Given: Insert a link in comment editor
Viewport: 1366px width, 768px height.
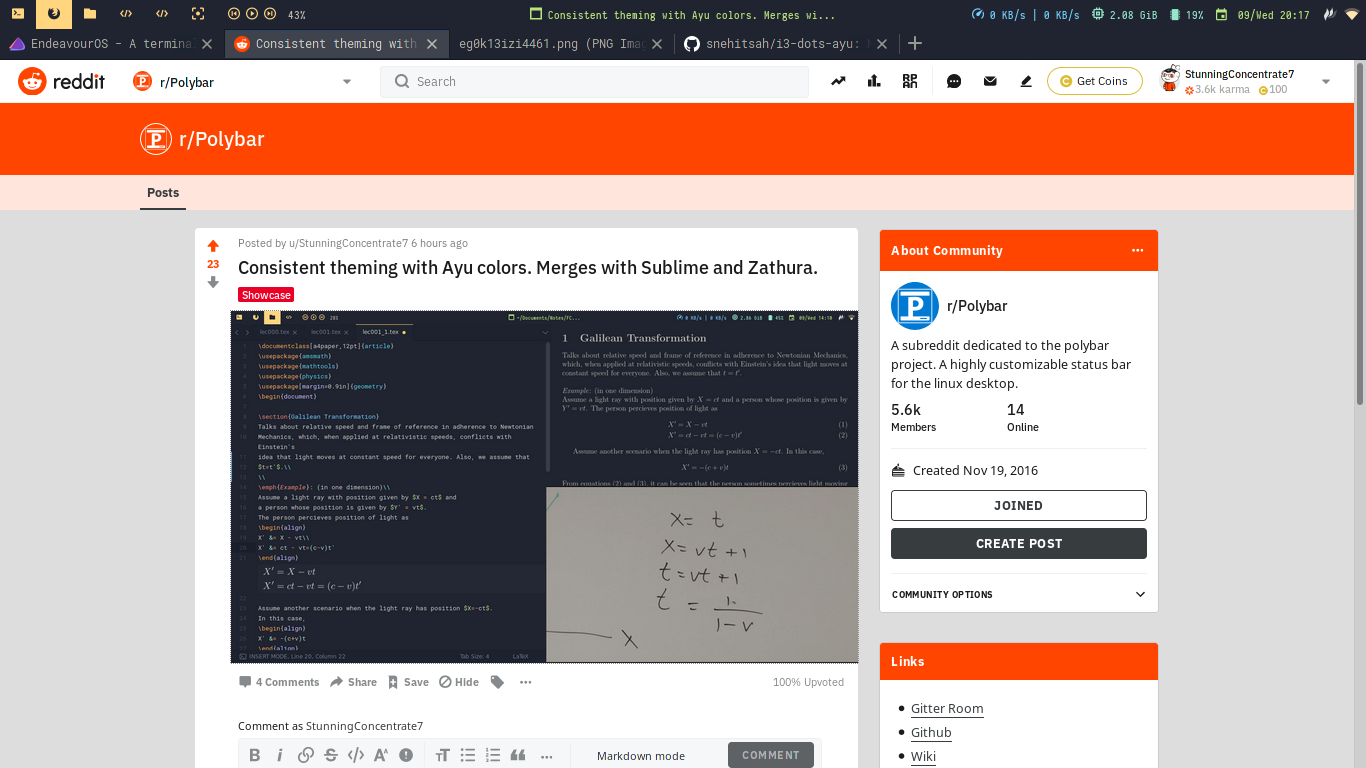Looking at the screenshot, I should coord(306,755).
